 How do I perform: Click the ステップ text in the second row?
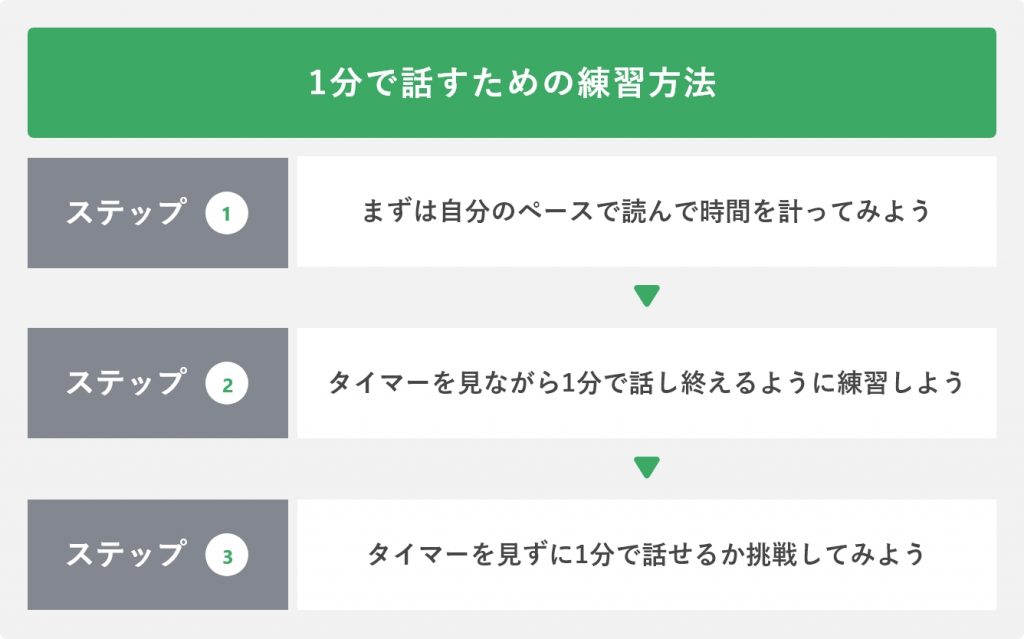(x=127, y=382)
